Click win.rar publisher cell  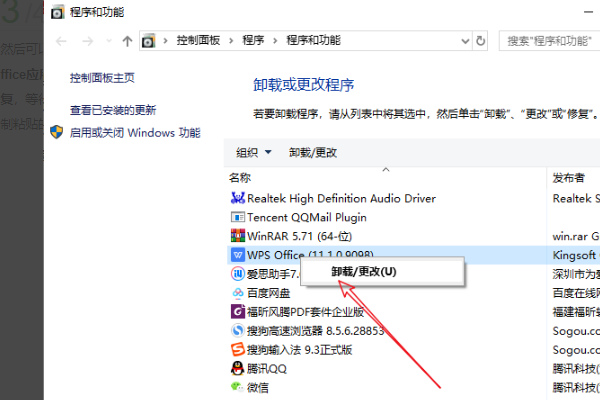576,236
